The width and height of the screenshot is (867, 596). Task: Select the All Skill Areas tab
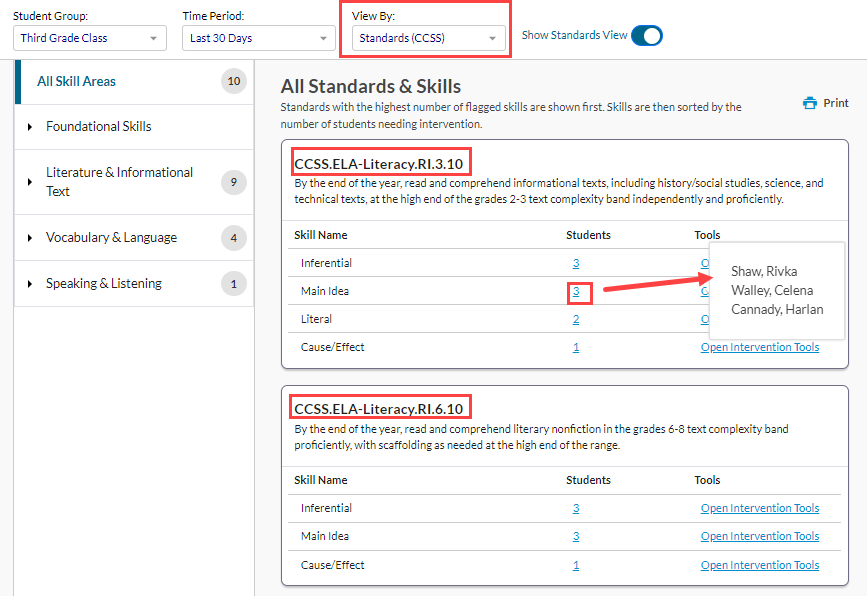tap(76, 82)
